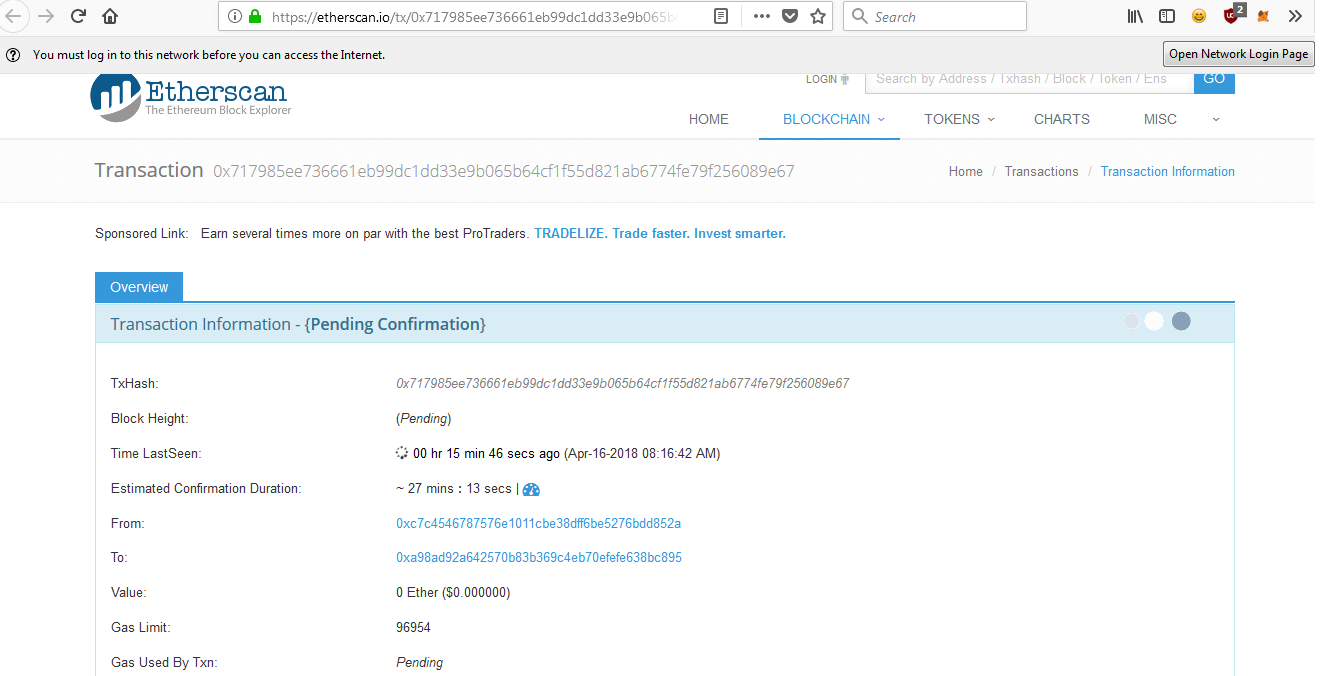The height and width of the screenshot is (676, 1320).
Task: Click the browser forward arrow
Action: pos(46,17)
